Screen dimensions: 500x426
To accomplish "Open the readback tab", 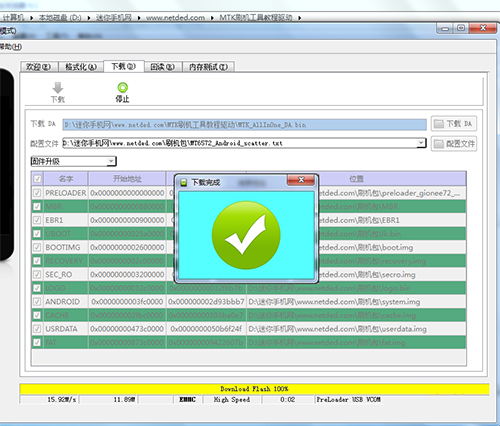I will tap(163, 67).
